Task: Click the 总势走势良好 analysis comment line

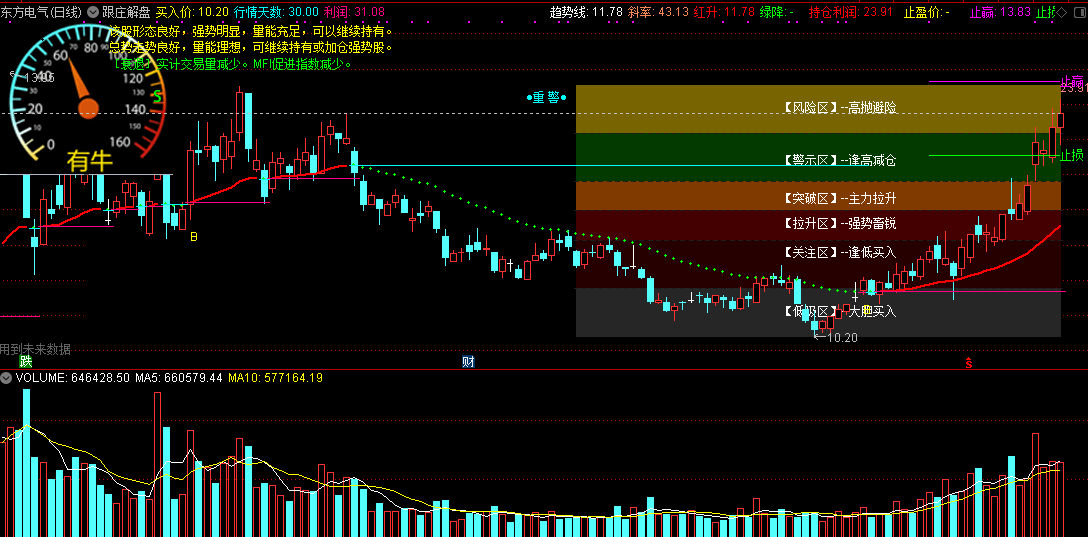Action: (251, 48)
